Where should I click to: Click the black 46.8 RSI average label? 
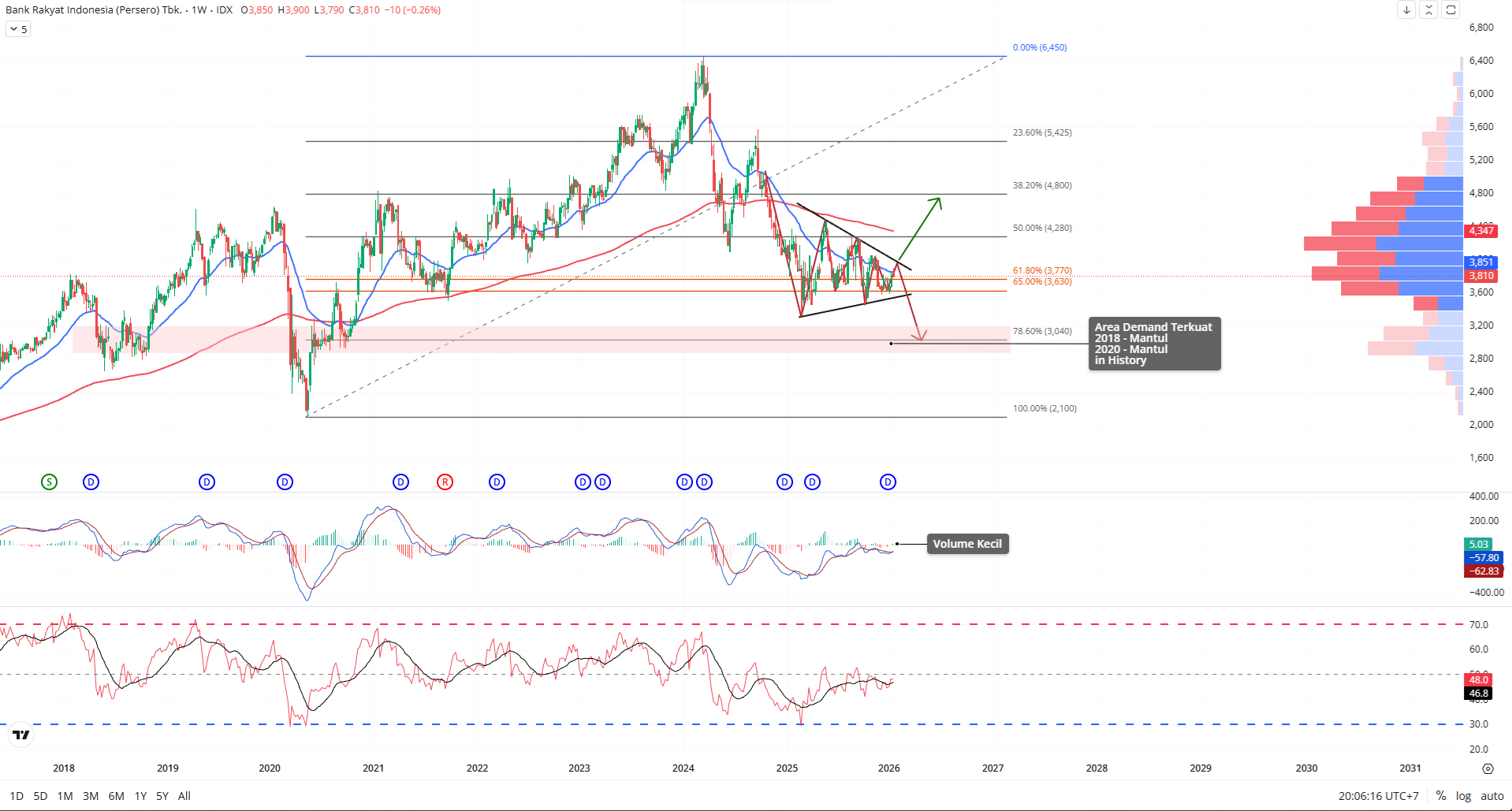click(x=1478, y=694)
